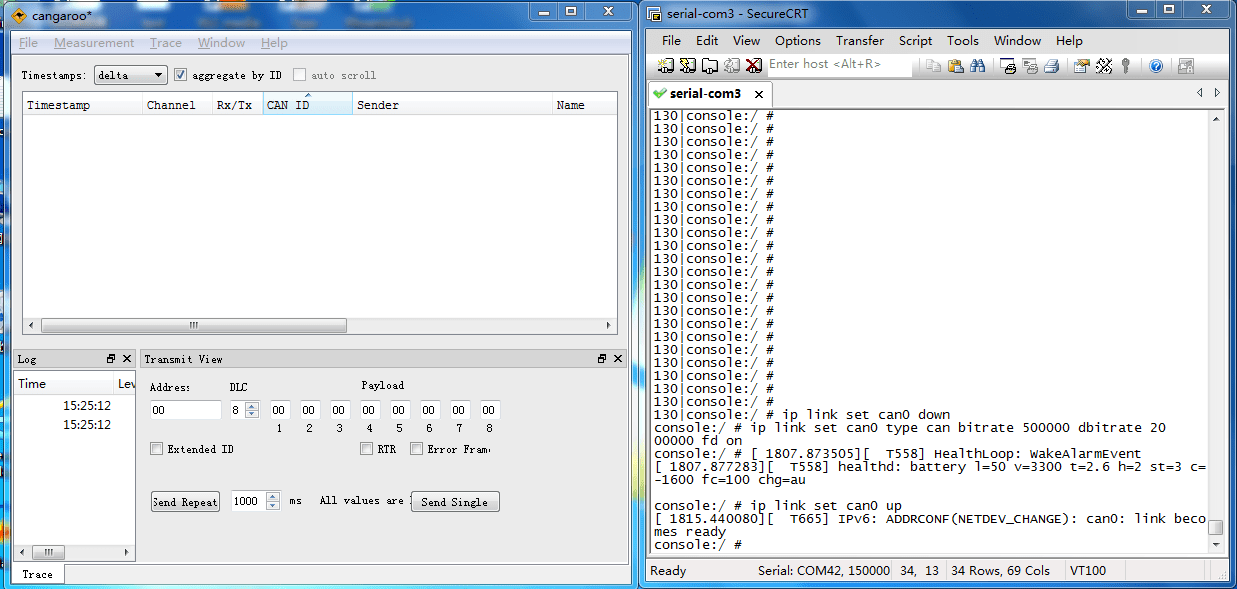This screenshot has height=589, width=1237.
Task: Increase the DLC value with up arrow
Action: 252,405
